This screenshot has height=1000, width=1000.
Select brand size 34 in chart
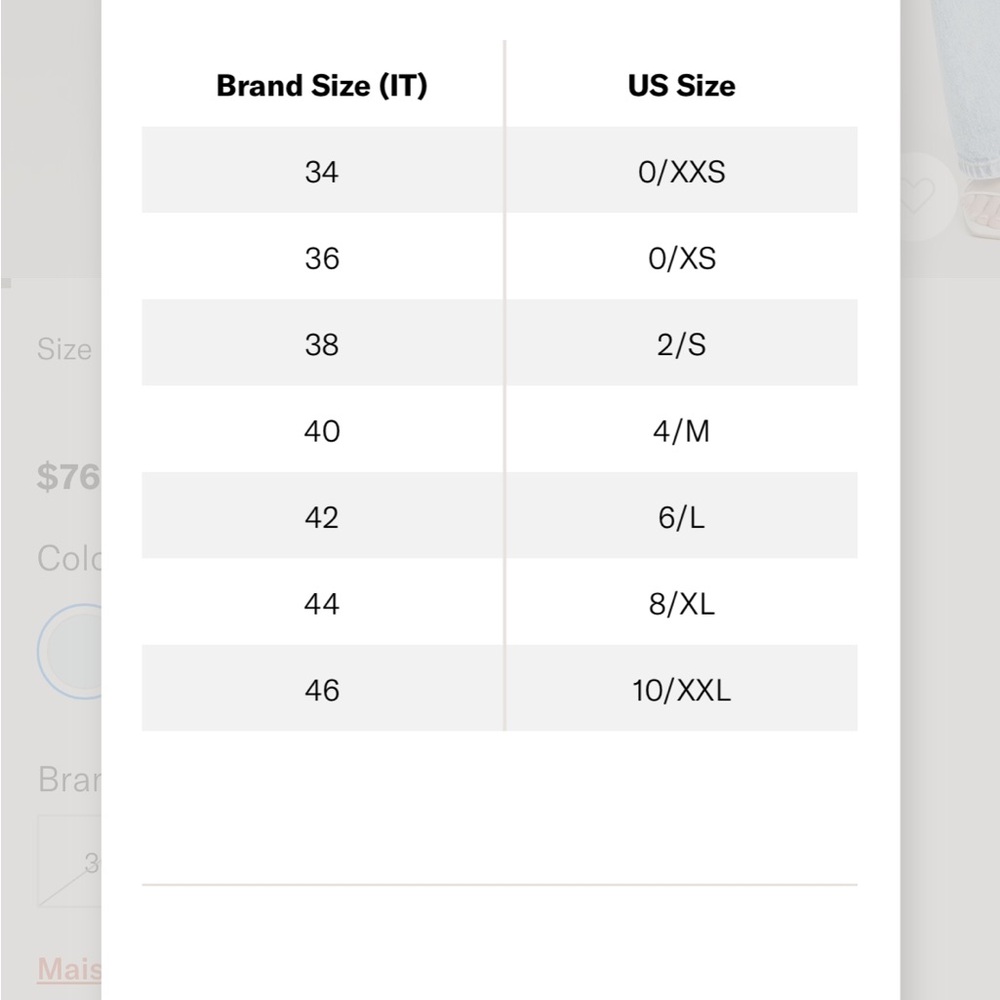click(322, 172)
